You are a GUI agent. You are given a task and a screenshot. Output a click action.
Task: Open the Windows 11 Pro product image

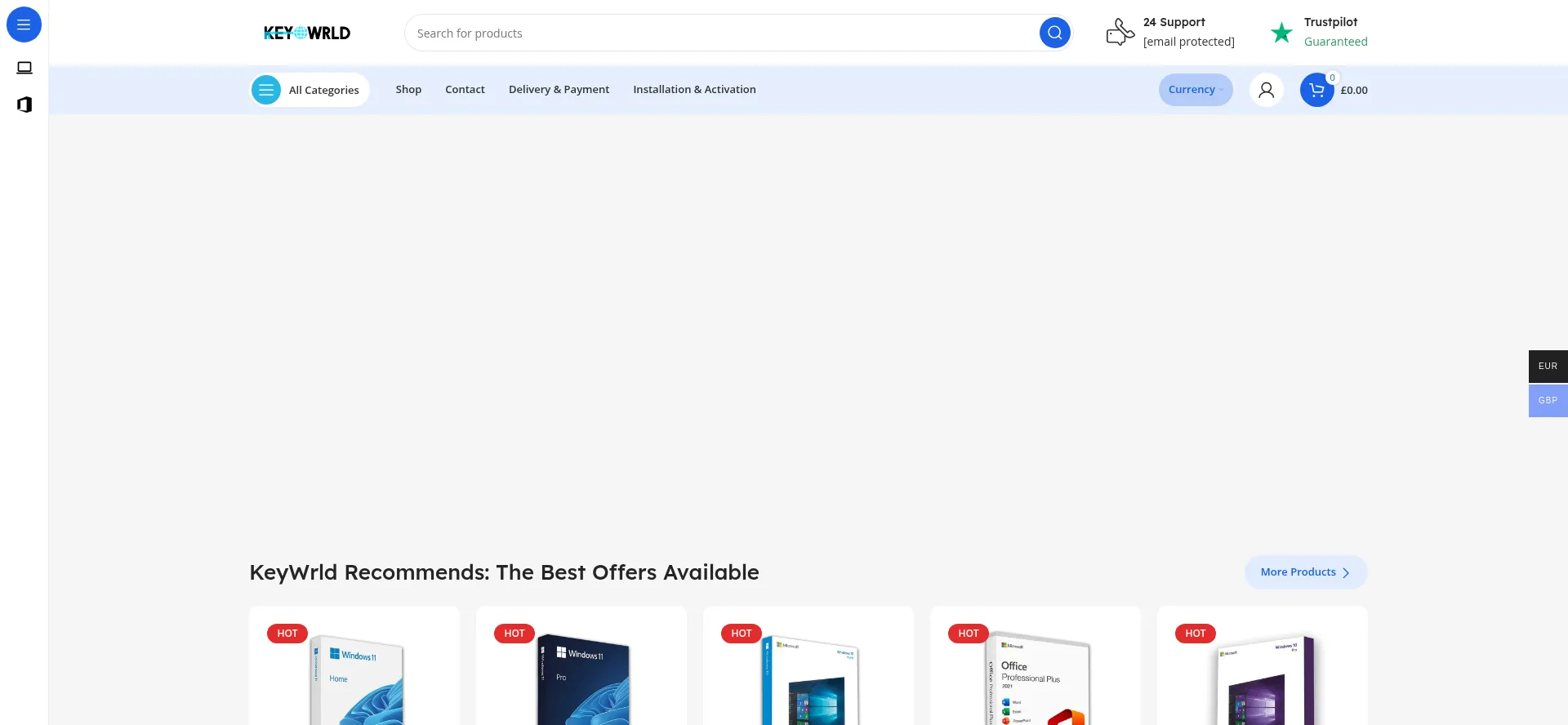[x=581, y=679]
